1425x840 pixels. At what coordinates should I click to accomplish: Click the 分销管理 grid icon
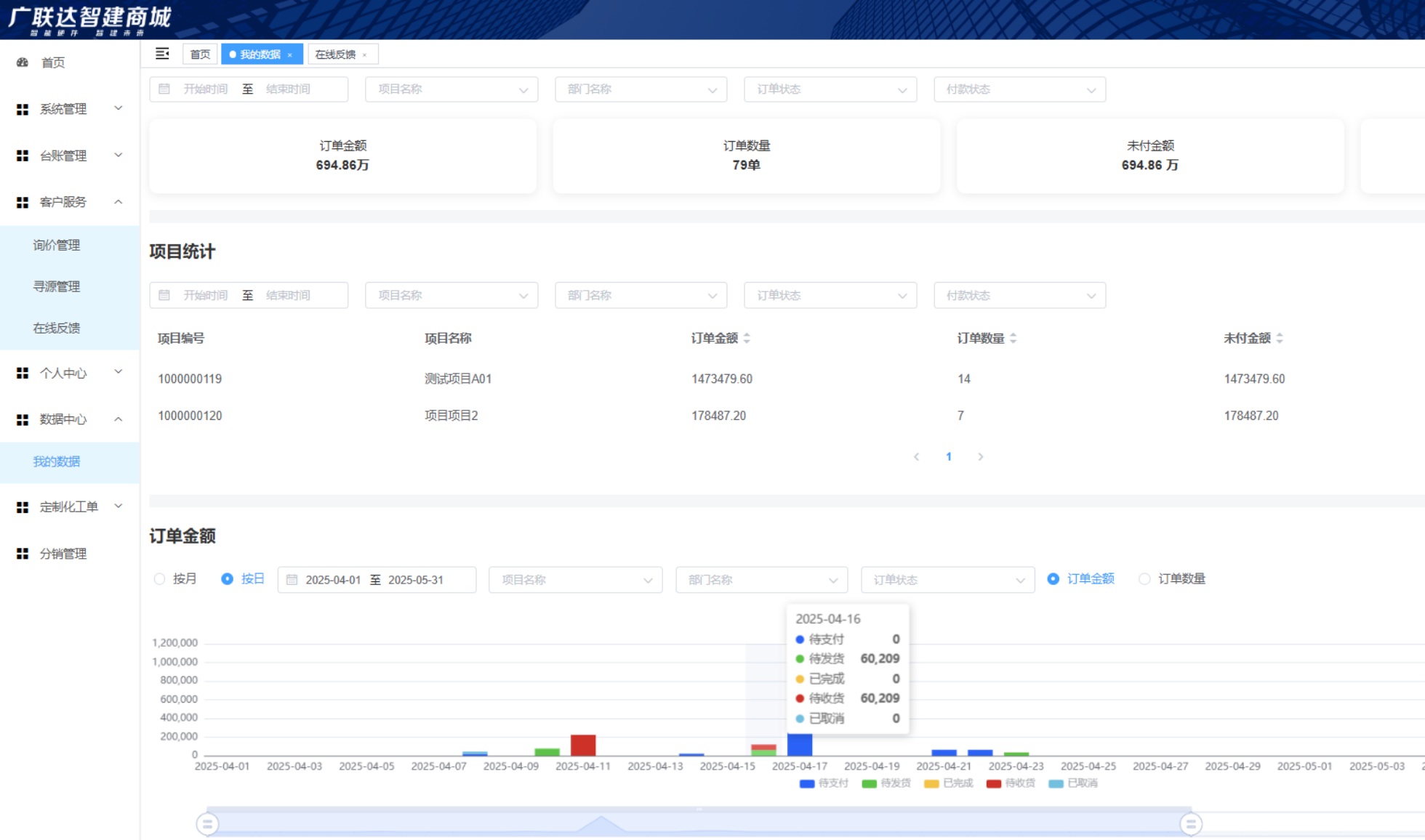(x=23, y=554)
